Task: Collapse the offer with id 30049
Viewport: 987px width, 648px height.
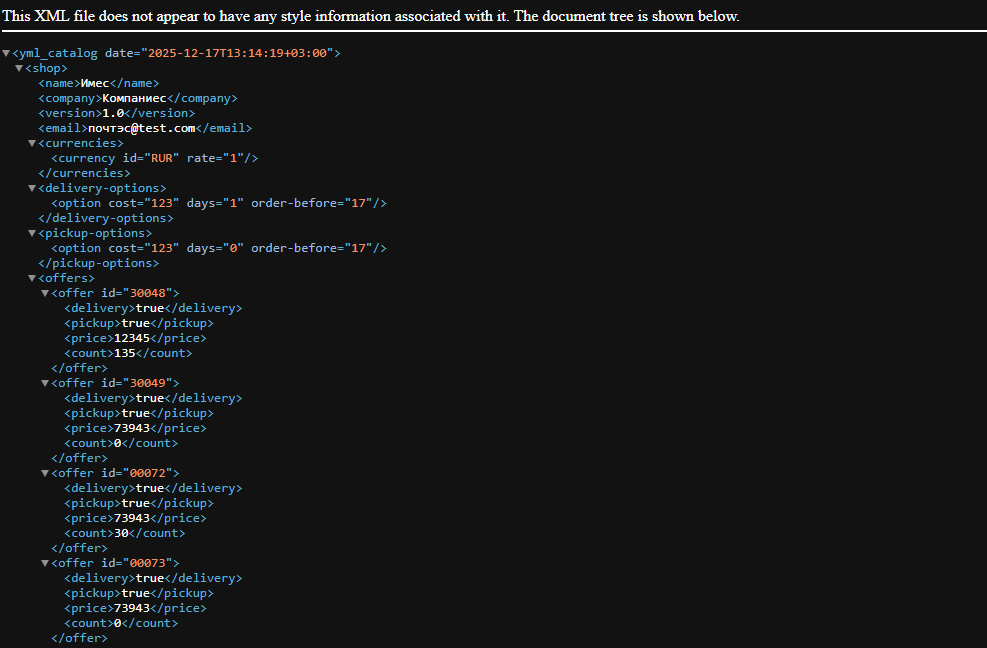Action: point(44,382)
